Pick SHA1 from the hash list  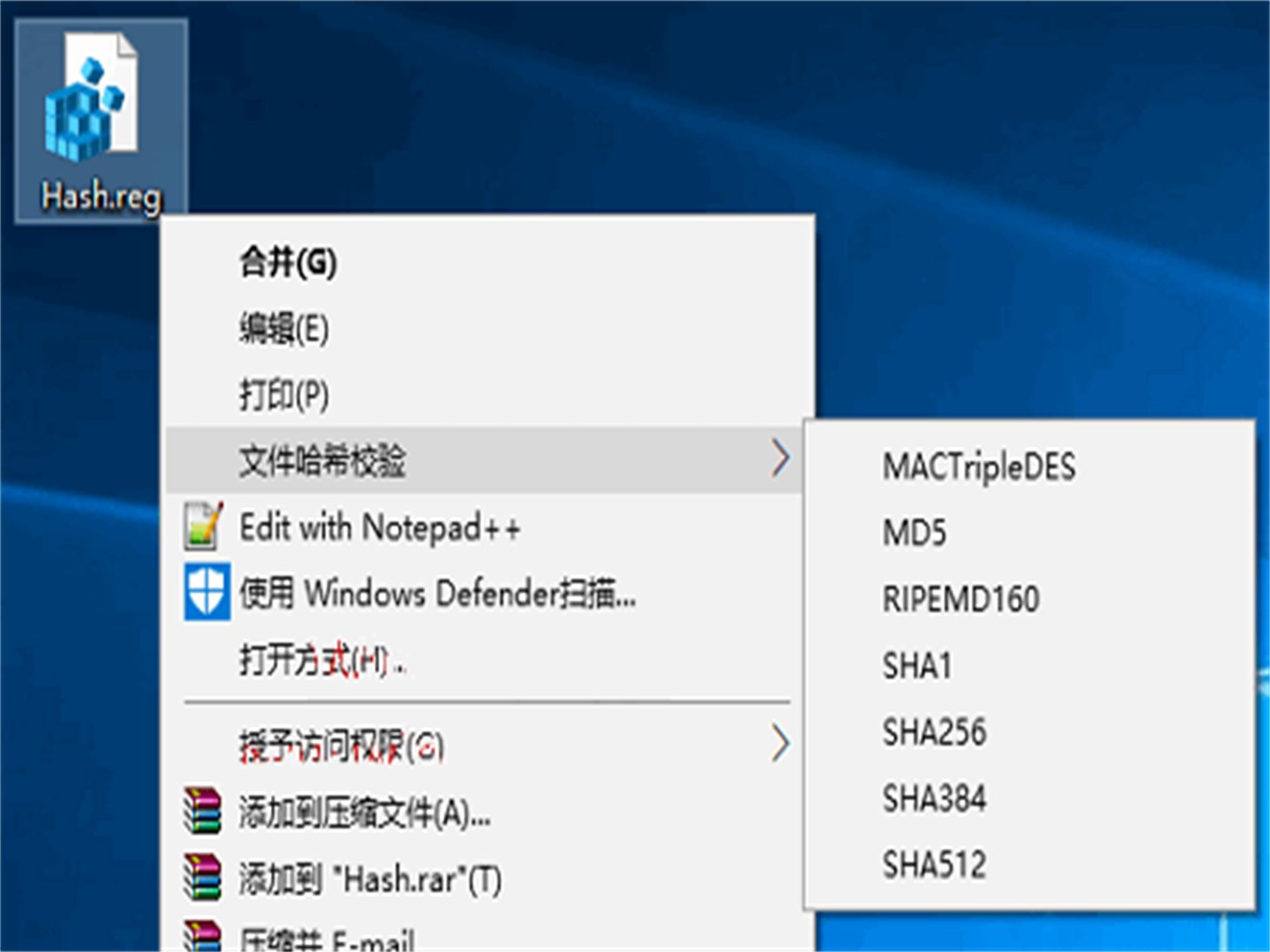point(917,666)
